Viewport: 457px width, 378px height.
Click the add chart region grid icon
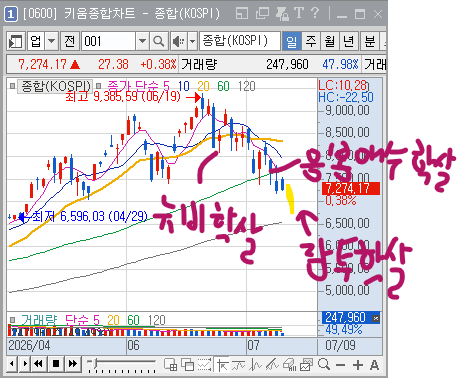click(x=170, y=365)
